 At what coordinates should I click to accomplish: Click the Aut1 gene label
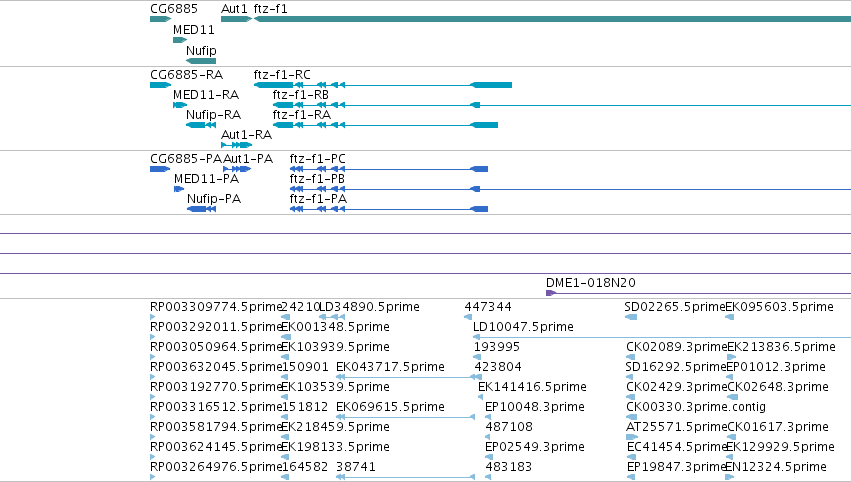[234, 9]
